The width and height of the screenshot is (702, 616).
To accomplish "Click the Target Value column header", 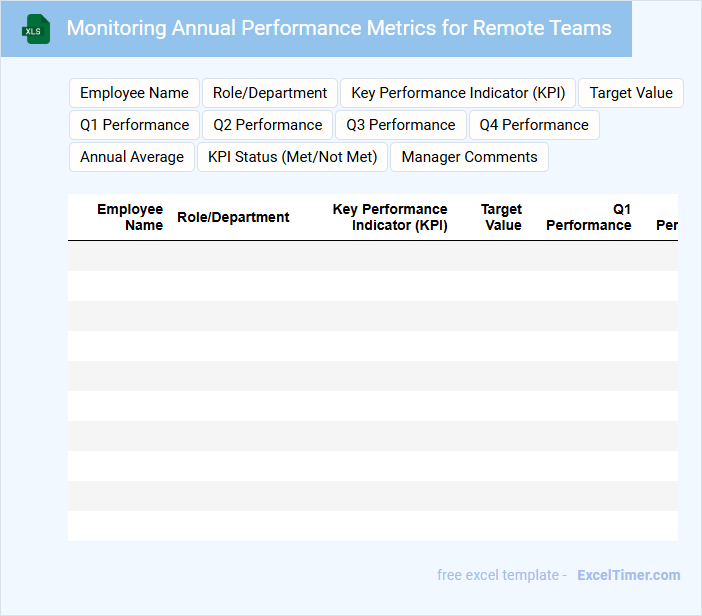I will [501, 217].
